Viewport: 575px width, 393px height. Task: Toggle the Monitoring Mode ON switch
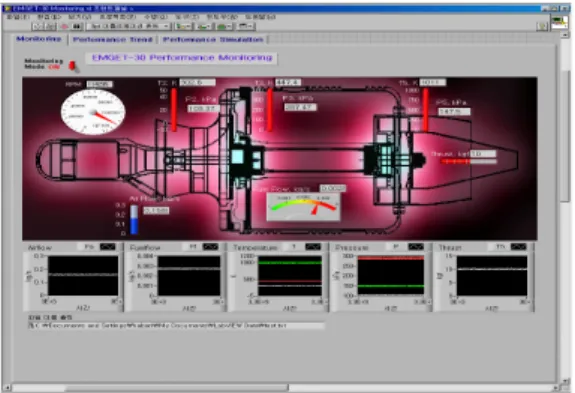coord(73,66)
